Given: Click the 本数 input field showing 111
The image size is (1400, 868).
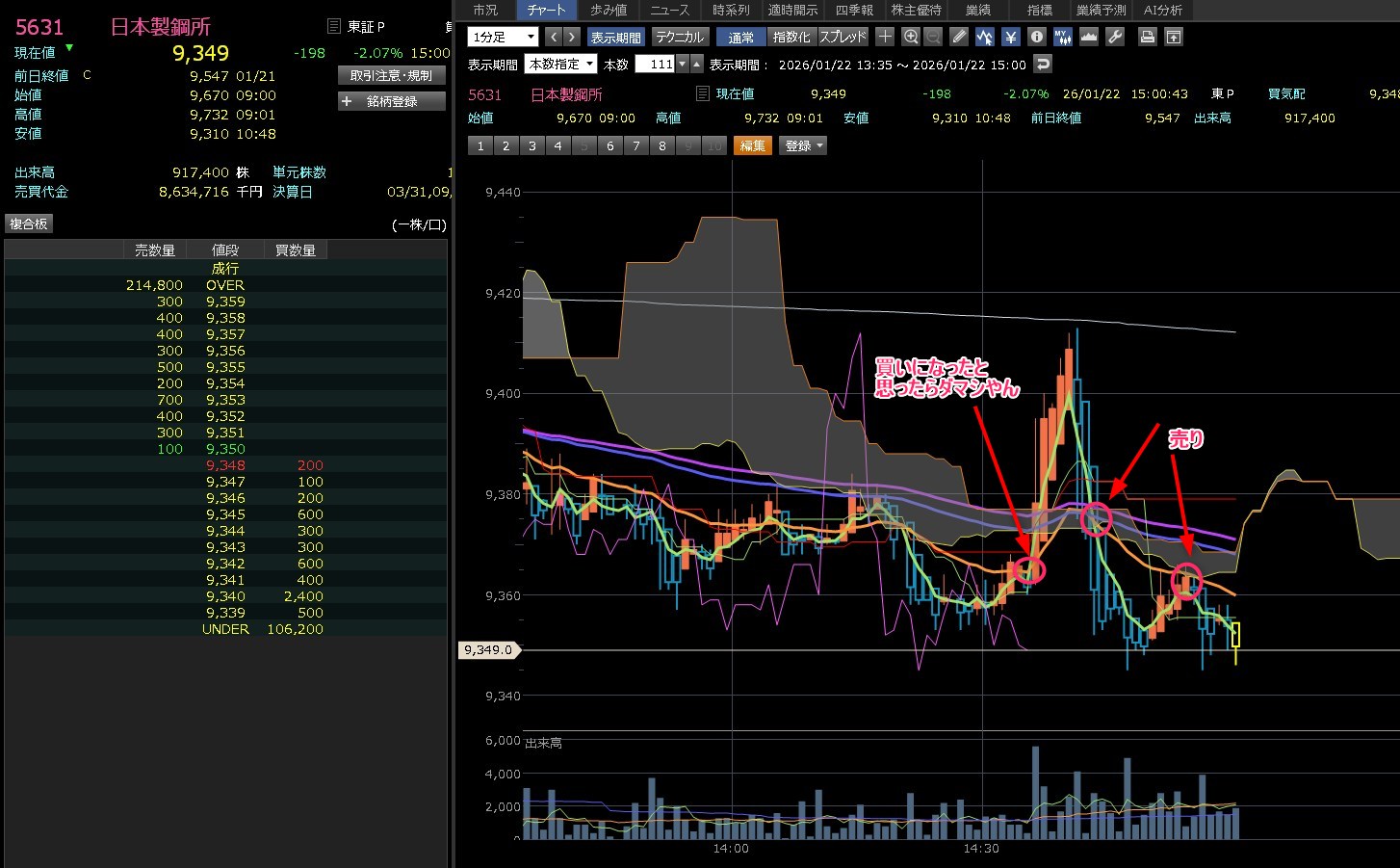Looking at the screenshot, I should 656,64.
